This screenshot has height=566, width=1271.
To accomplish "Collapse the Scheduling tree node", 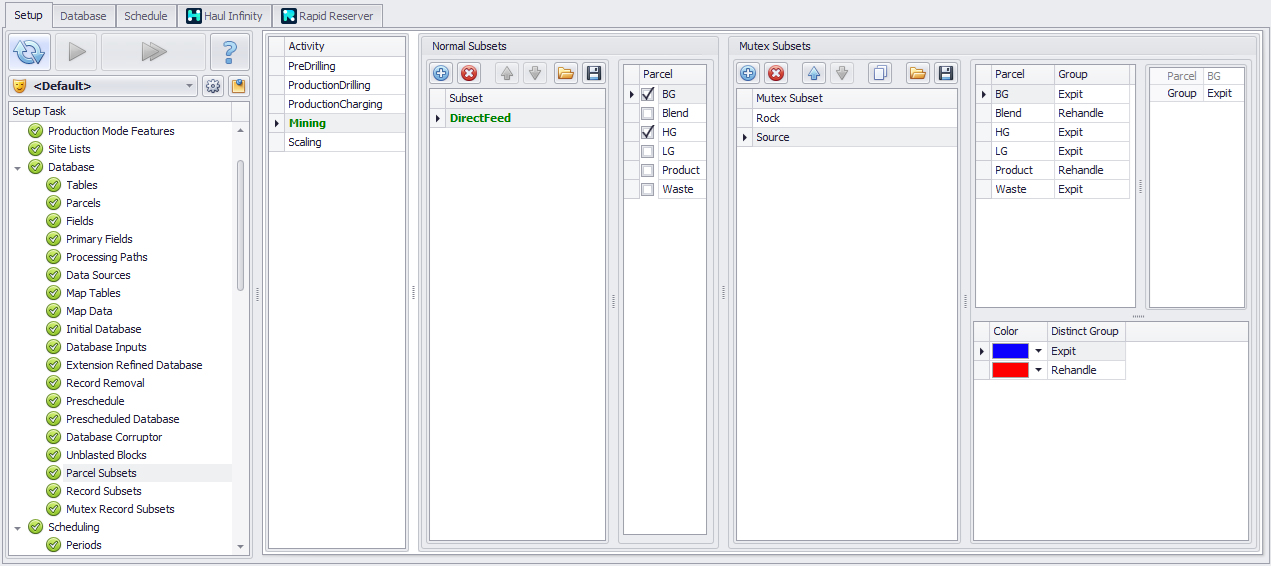I will click(x=18, y=527).
